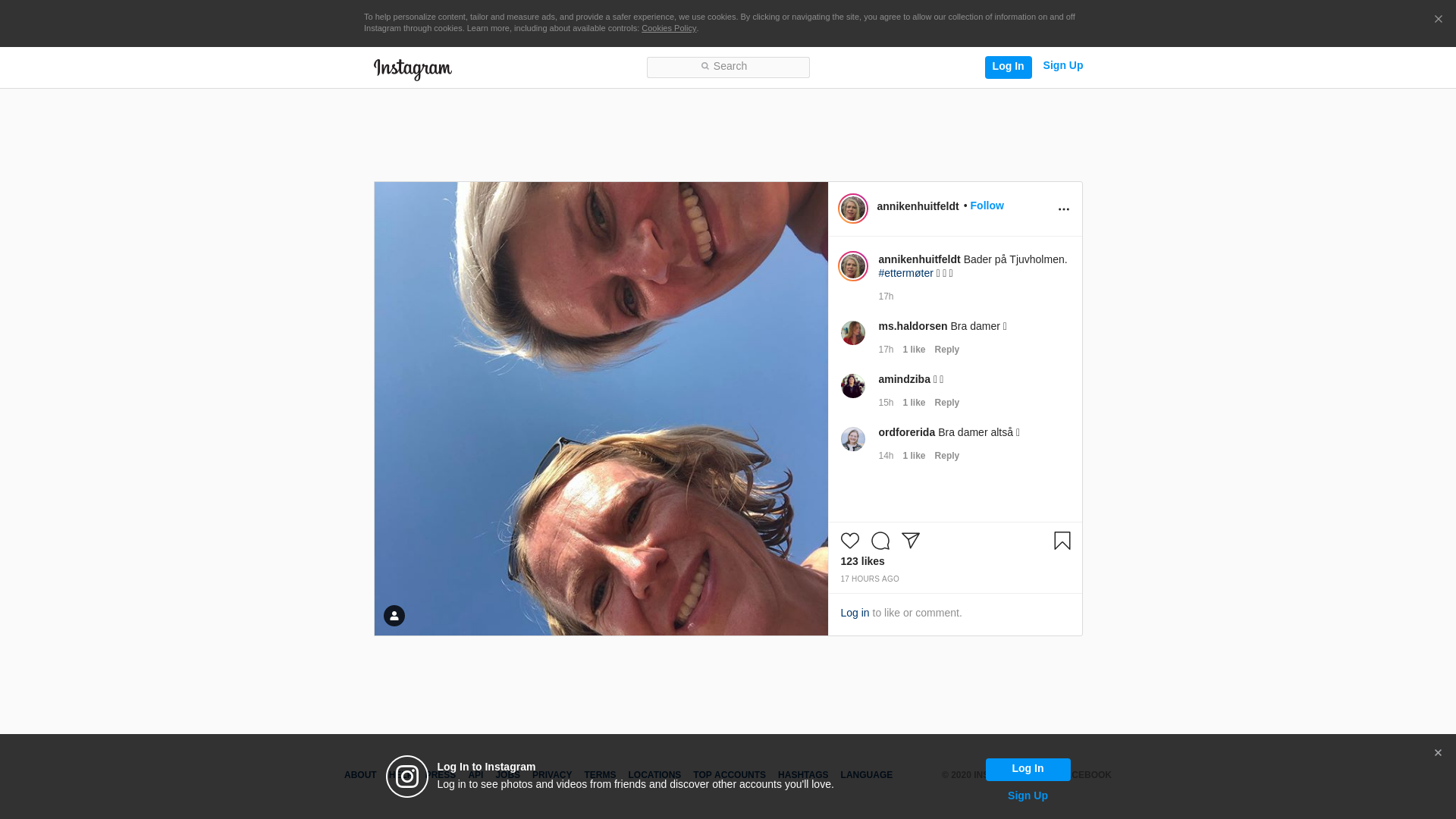Close the Log In to Instagram banner
The height and width of the screenshot is (819, 1456).
pyautogui.click(x=1438, y=753)
